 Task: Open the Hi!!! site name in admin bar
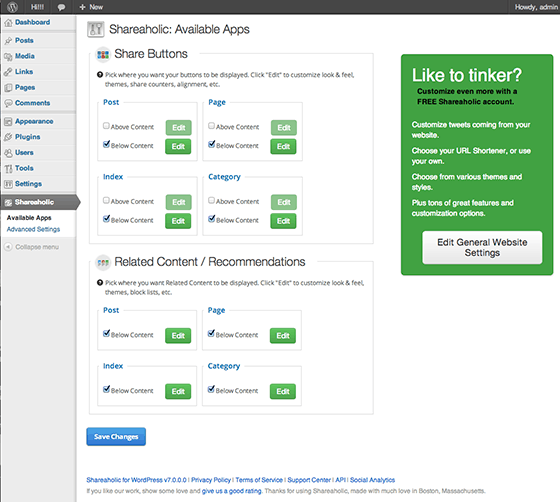click(38, 7)
